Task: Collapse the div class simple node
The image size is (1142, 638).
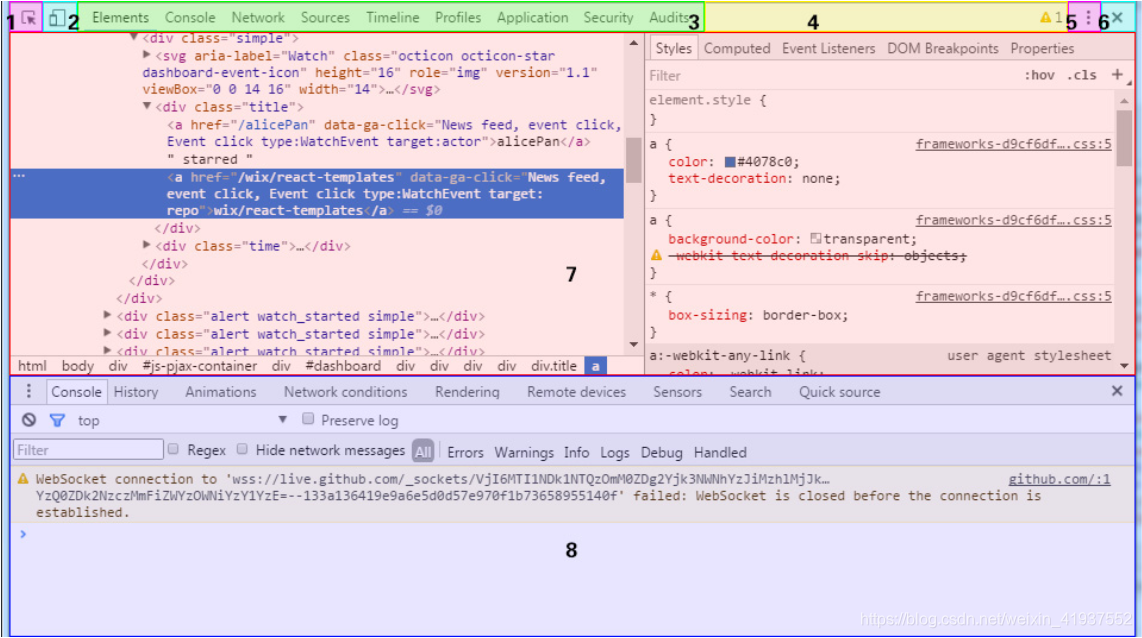Action: click(134, 37)
